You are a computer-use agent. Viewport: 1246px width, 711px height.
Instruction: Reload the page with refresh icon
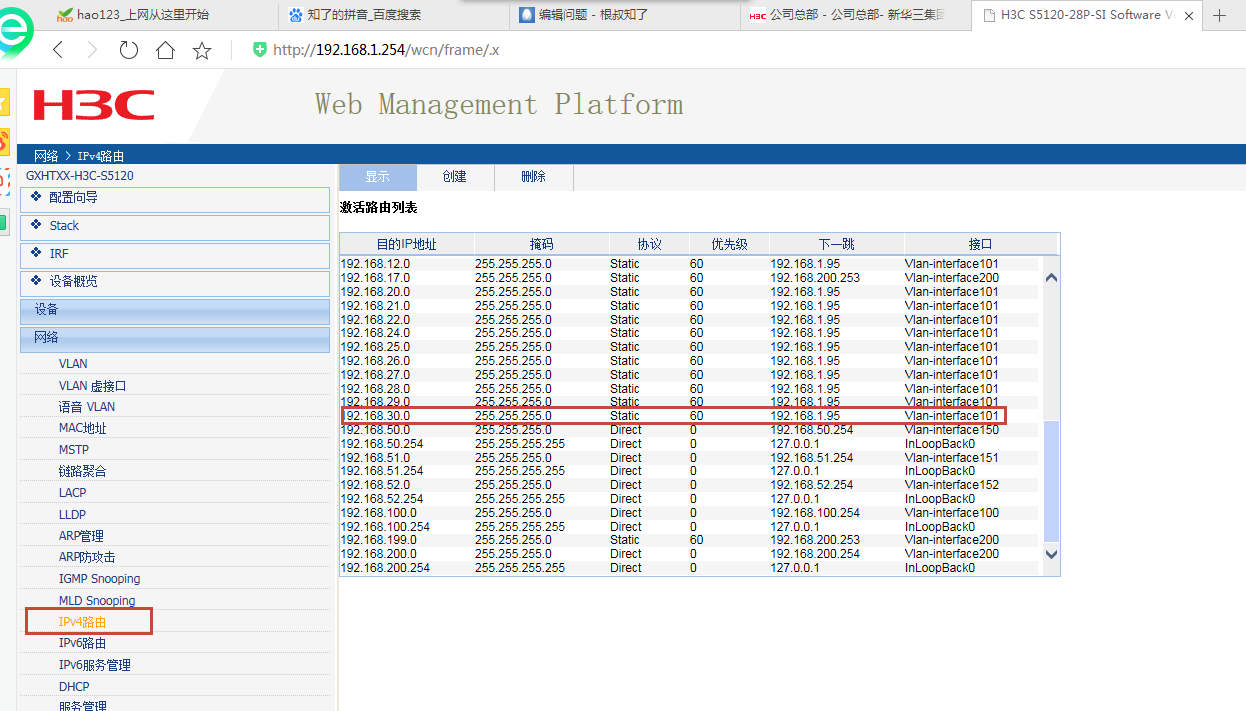[x=128, y=50]
